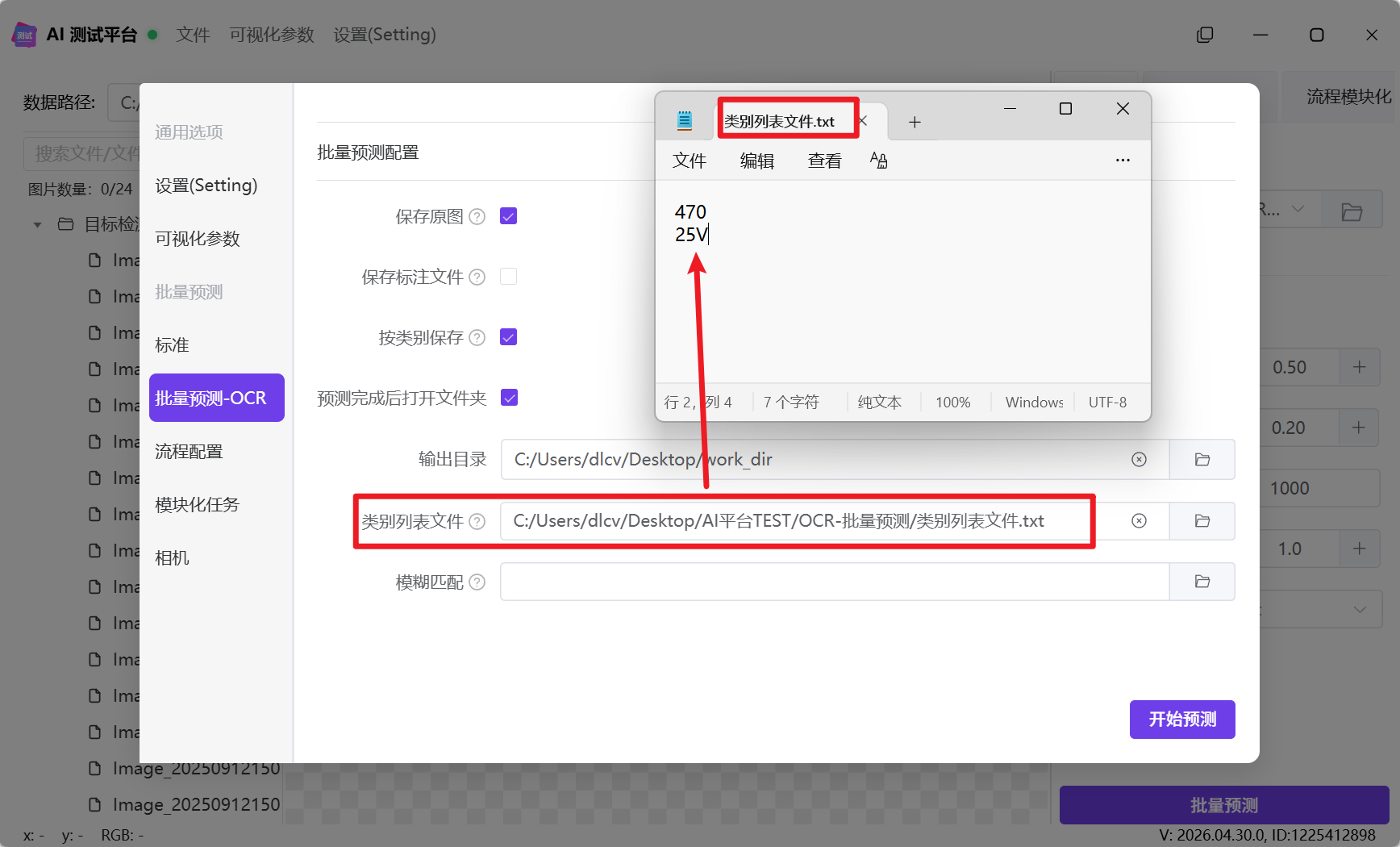Click the 开始预测 button
Image resolution: width=1400 pixels, height=847 pixels.
tap(1182, 719)
